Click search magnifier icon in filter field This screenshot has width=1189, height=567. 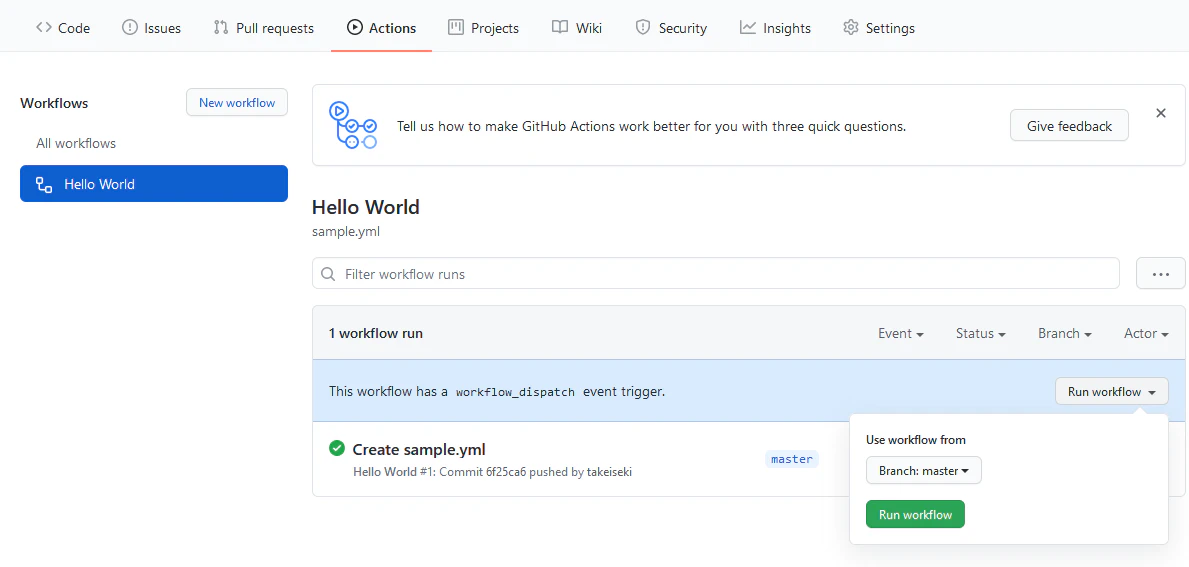[x=328, y=274]
